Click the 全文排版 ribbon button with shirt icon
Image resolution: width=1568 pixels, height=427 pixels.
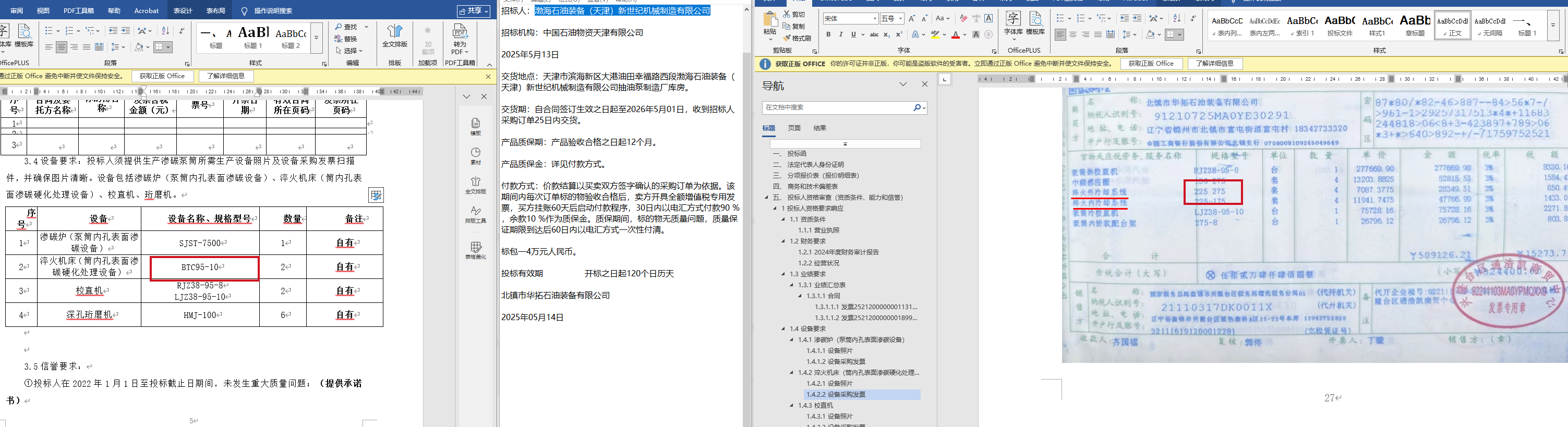coord(394,35)
